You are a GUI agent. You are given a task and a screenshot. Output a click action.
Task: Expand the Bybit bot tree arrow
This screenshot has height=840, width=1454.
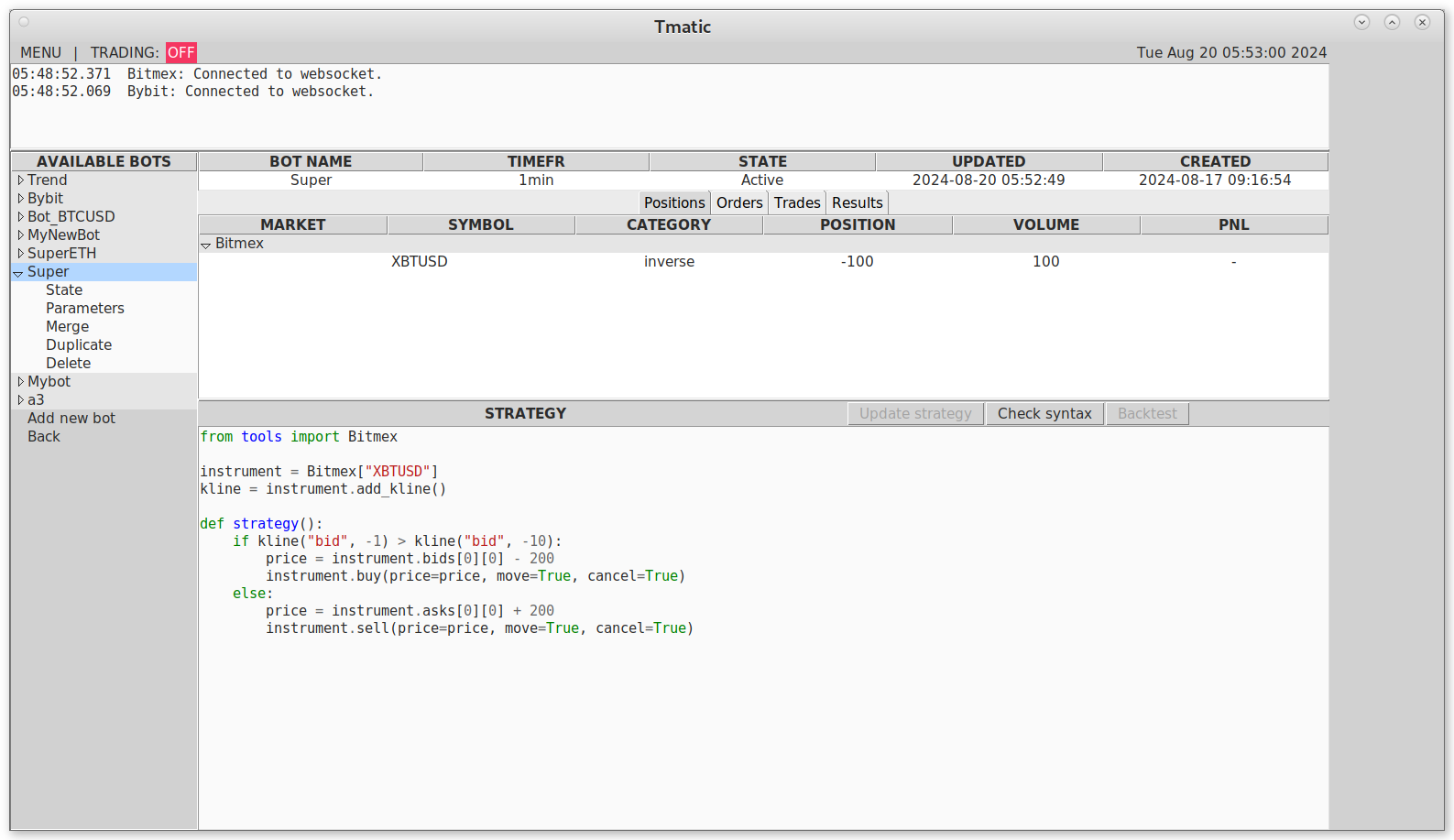20,199
